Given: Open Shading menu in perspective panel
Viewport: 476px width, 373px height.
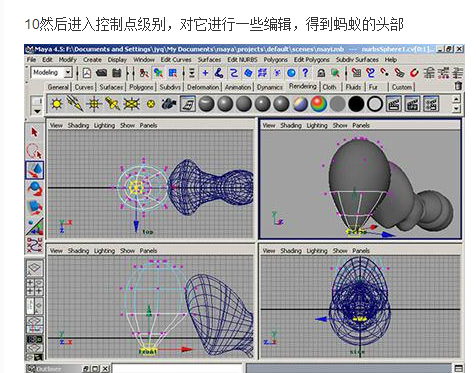Looking at the screenshot, I should pyautogui.click(x=291, y=126).
